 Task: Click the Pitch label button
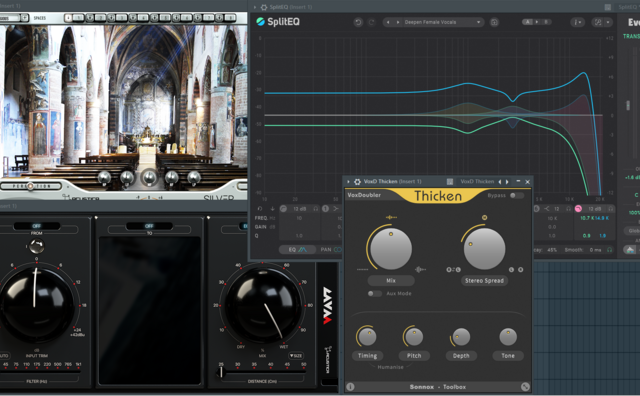coord(414,356)
